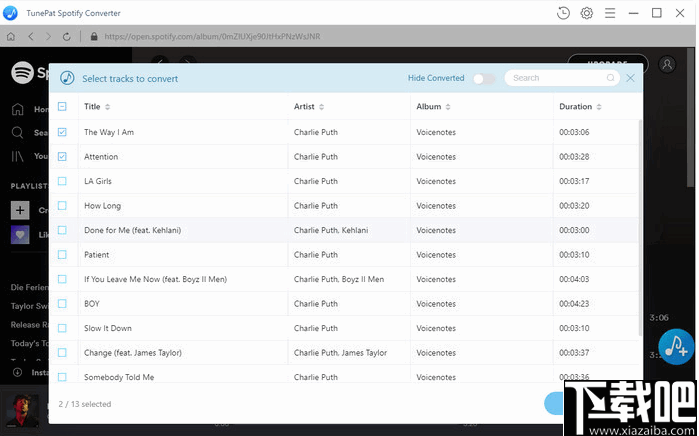Viewport: 699px width, 436px height.
Task: Uncheck the Attention track
Action: coord(62,156)
